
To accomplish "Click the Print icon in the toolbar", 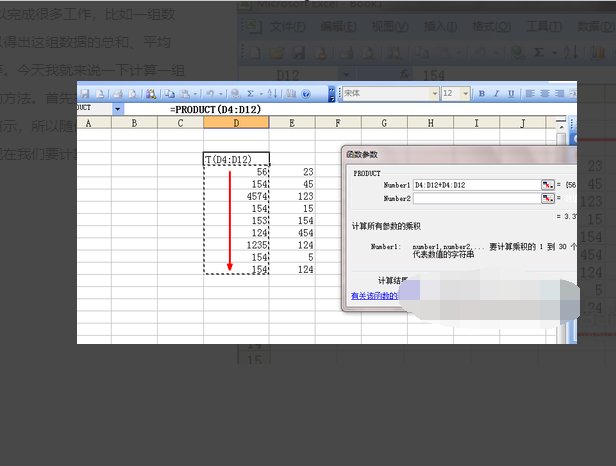I will 117,94.
